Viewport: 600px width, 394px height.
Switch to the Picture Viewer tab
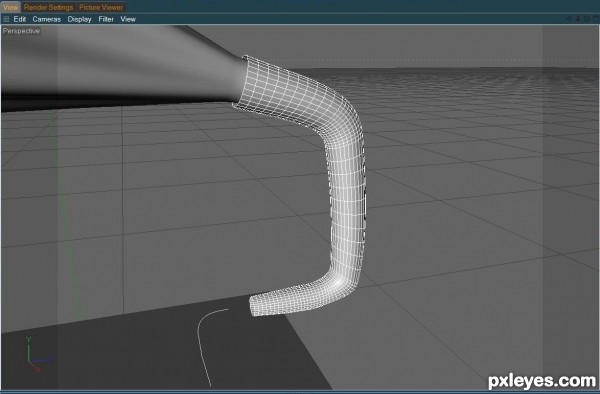pos(101,7)
